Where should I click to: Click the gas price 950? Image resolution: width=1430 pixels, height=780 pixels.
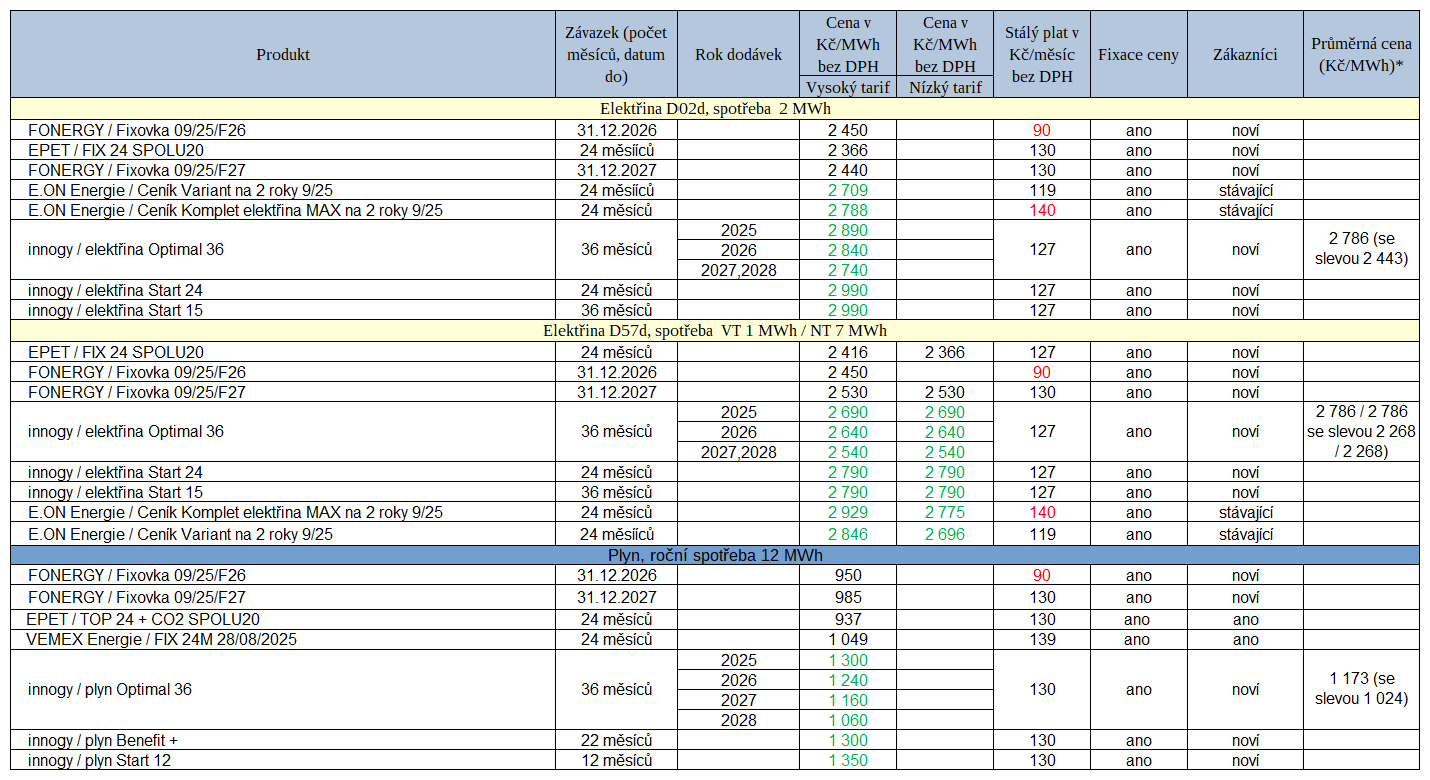coord(847,575)
